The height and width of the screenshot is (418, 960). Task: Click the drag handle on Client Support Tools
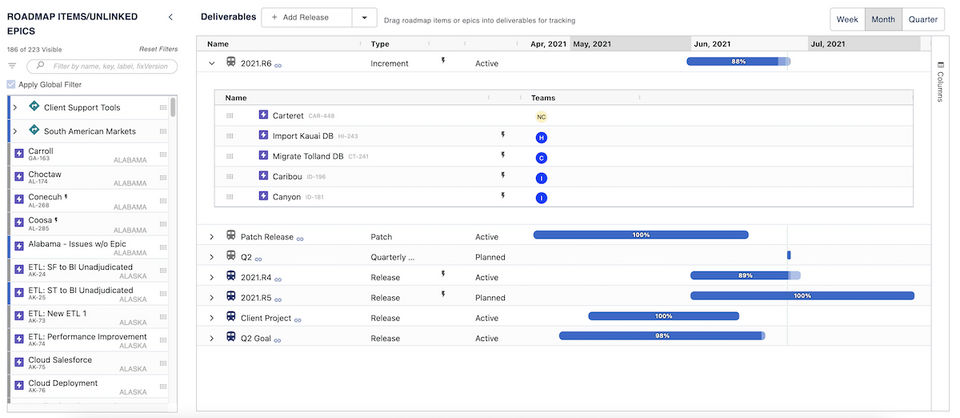[x=163, y=107]
